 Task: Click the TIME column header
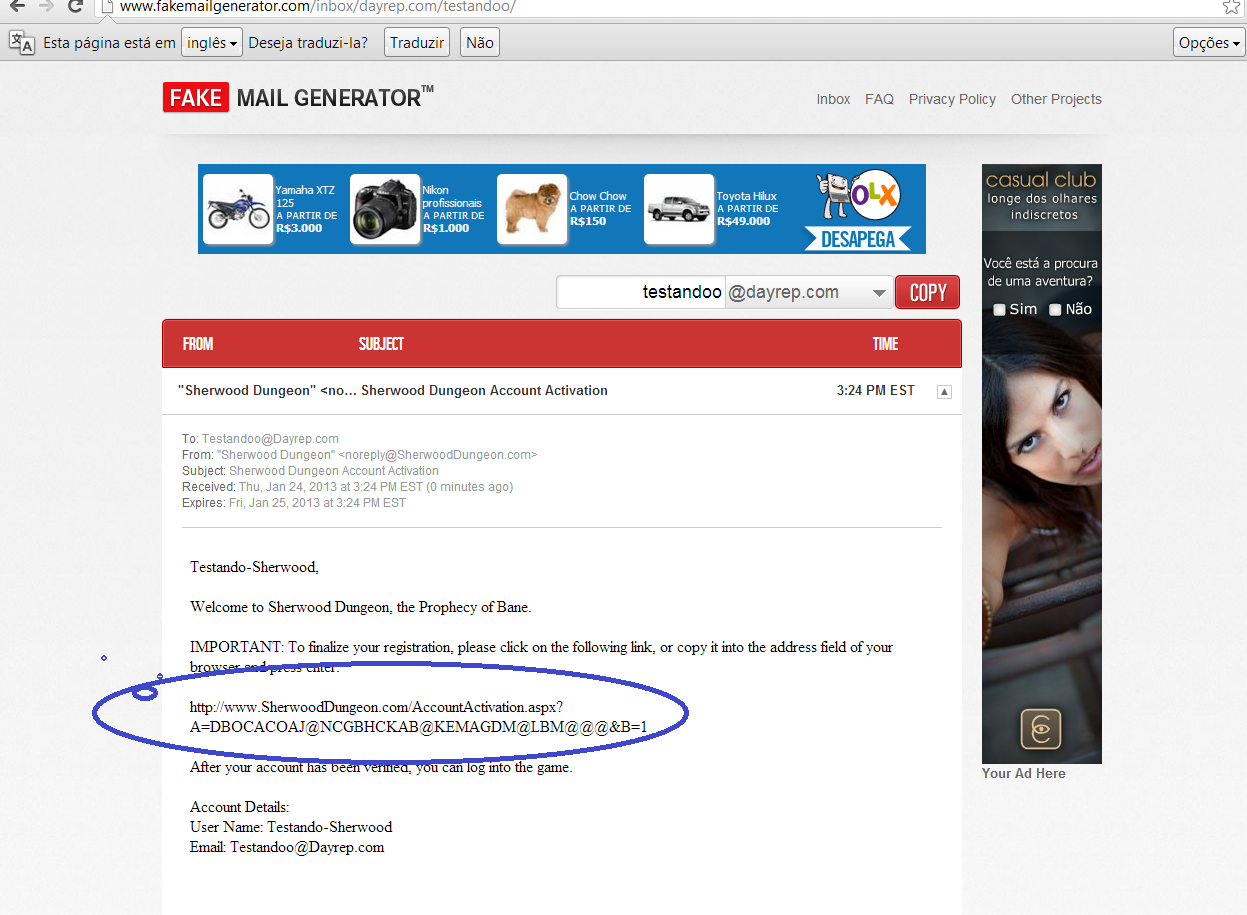[885, 344]
